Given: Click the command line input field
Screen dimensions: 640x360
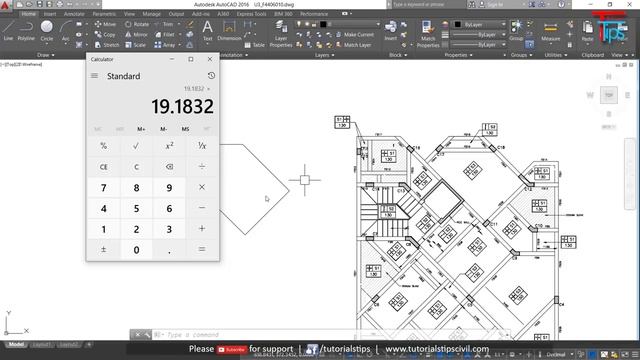Looking at the screenshot, I should tap(331, 335).
